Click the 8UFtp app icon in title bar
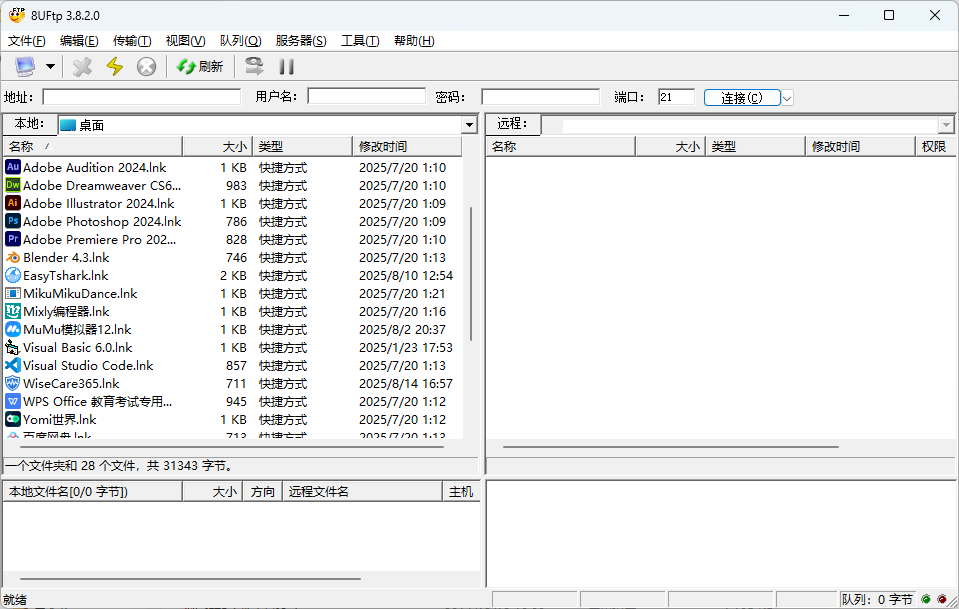Viewport: 959px width, 609px height. coord(17,15)
